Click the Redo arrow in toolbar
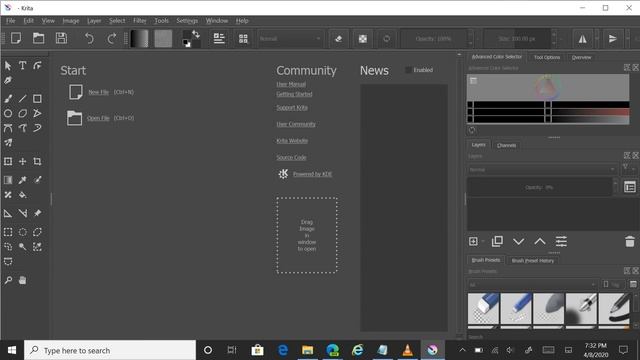The width and height of the screenshot is (640, 360). pyautogui.click(x=111, y=38)
